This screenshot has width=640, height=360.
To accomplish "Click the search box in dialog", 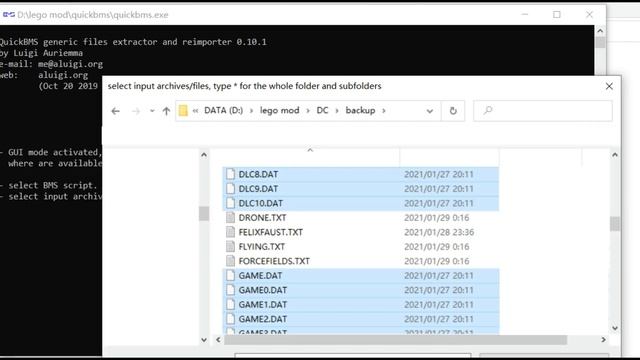I will [543, 111].
